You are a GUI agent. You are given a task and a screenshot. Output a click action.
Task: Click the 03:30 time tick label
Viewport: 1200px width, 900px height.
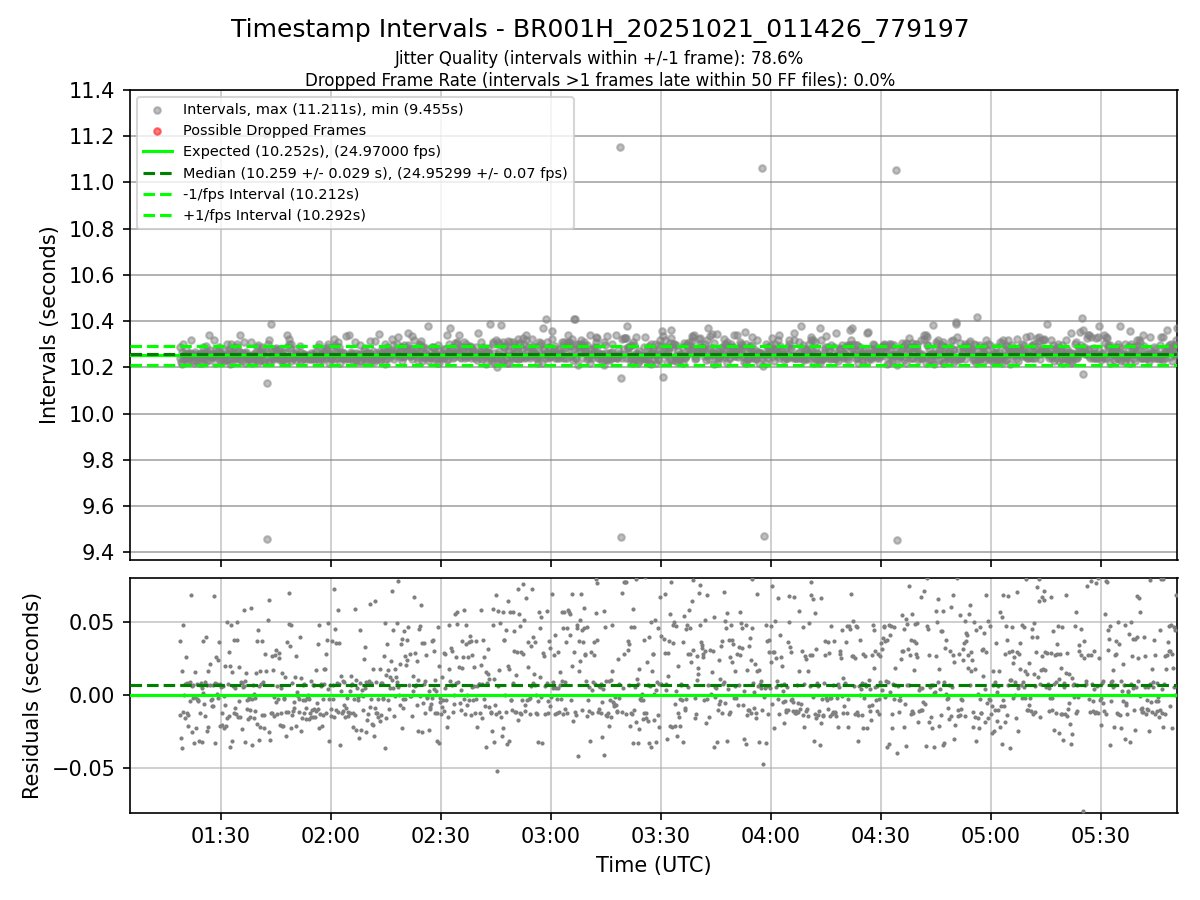(660, 834)
